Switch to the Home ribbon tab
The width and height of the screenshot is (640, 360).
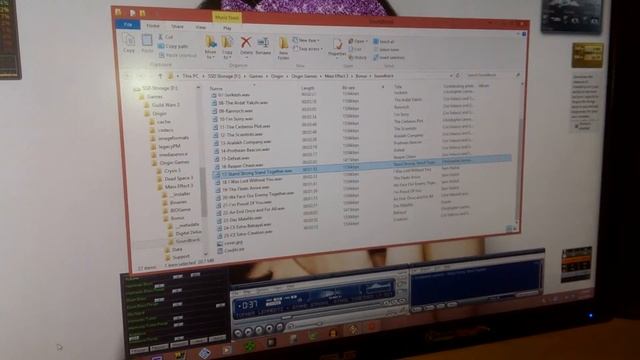[153, 25]
